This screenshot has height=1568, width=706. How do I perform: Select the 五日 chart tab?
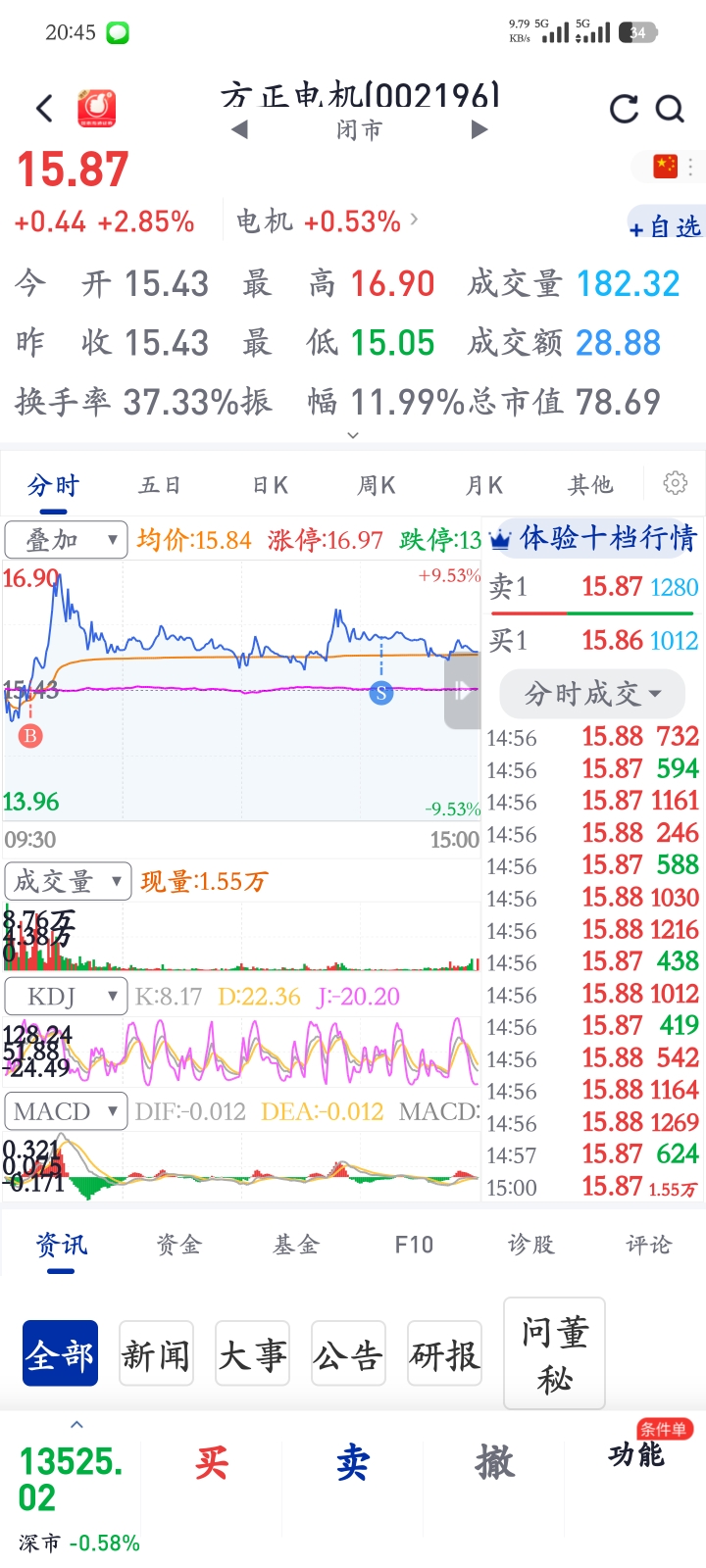pyautogui.click(x=160, y=485)
